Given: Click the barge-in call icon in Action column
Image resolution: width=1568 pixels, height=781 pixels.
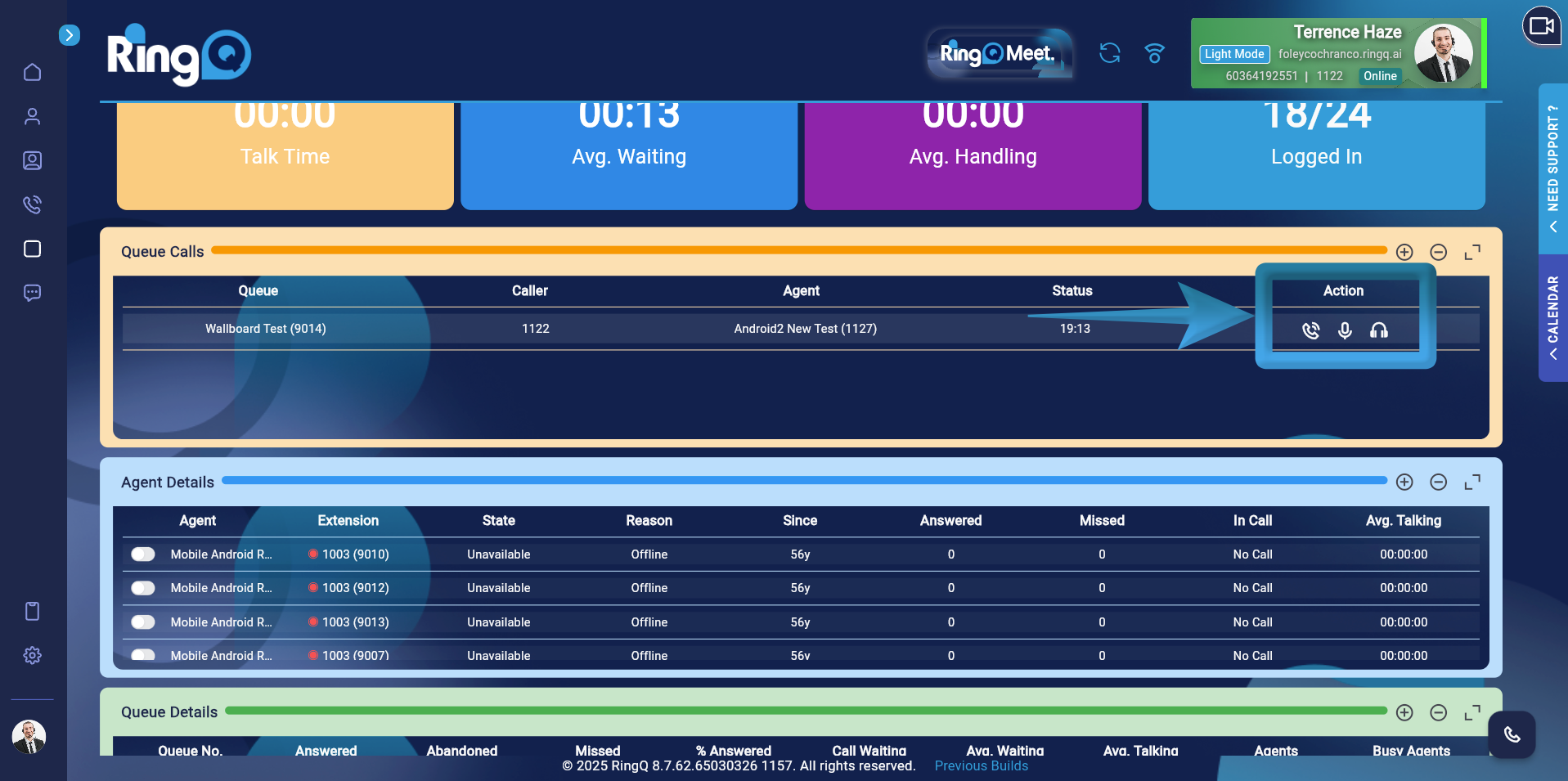Looking at the screenshot, I should pos(1310,330).
